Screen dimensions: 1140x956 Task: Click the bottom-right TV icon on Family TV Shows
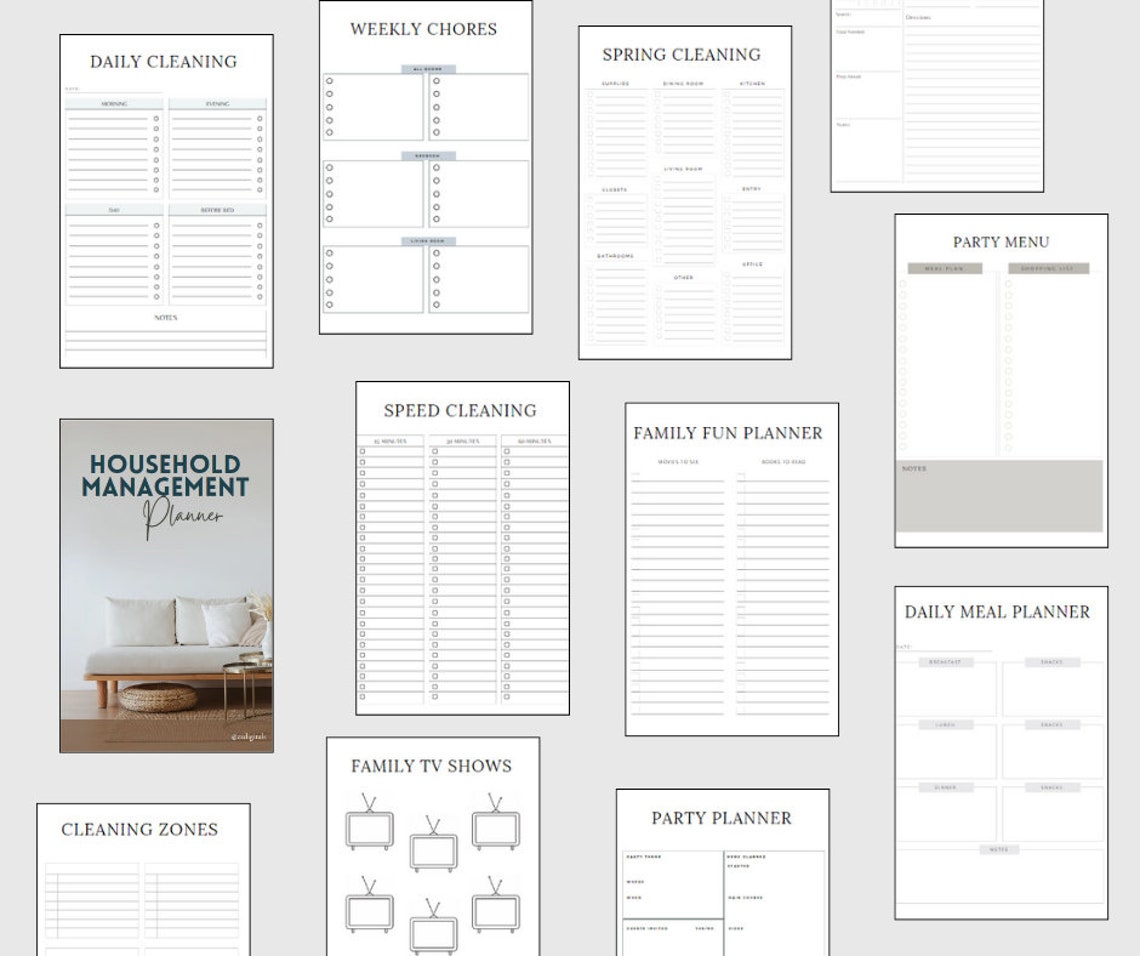pos(495,911)
